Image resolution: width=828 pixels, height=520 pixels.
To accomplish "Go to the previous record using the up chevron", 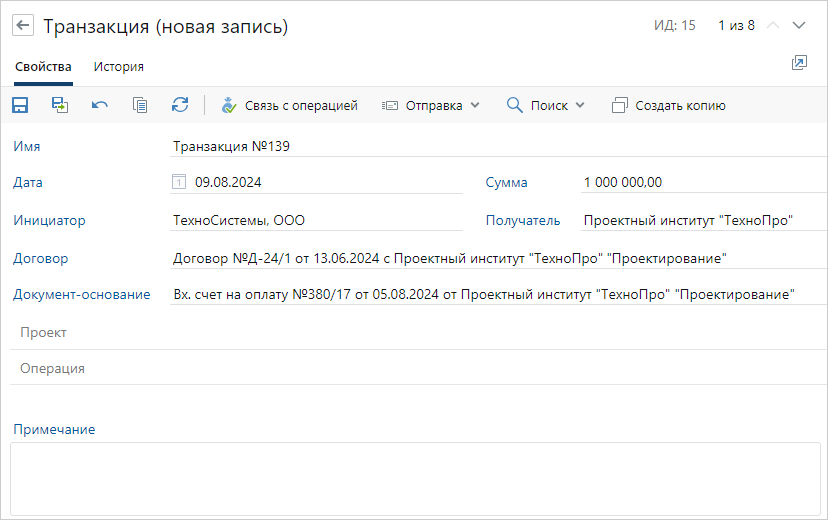I will 772,26.
